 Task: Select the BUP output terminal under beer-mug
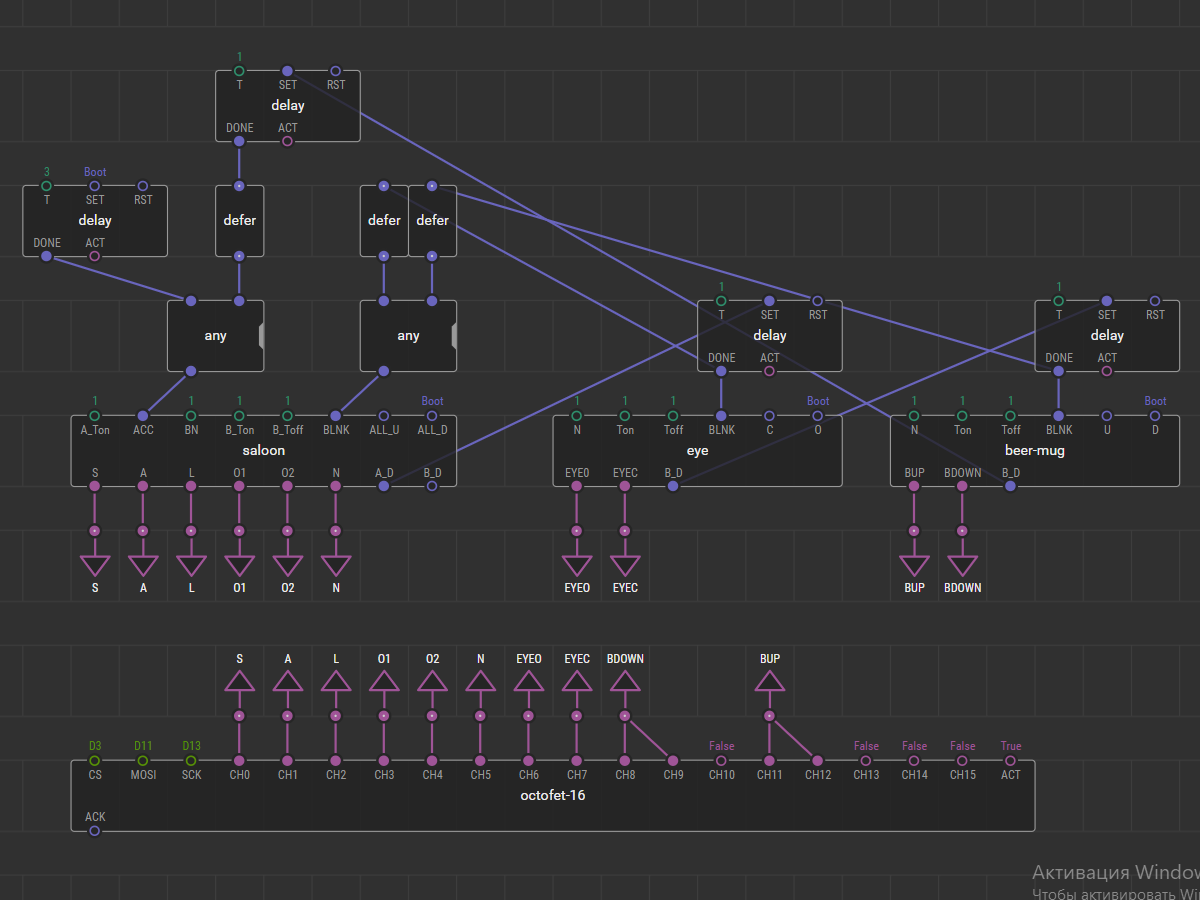point(914,566)
